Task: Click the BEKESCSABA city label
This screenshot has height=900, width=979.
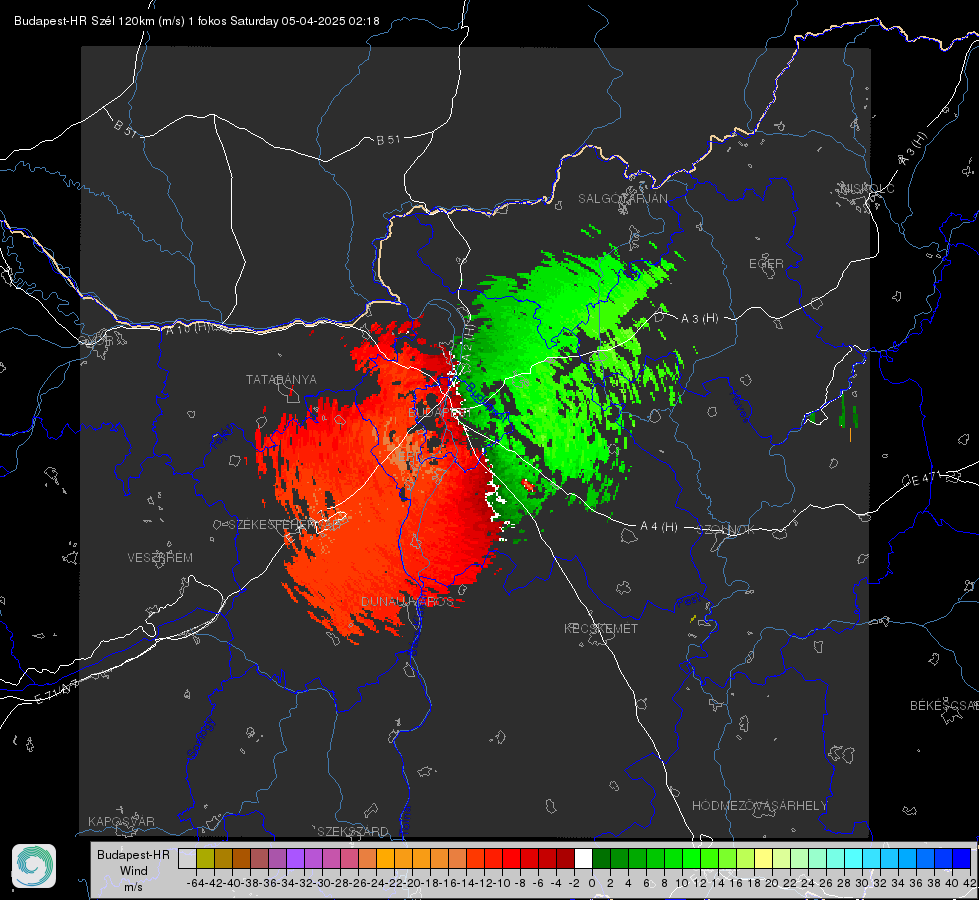Action: pos(944,706)
